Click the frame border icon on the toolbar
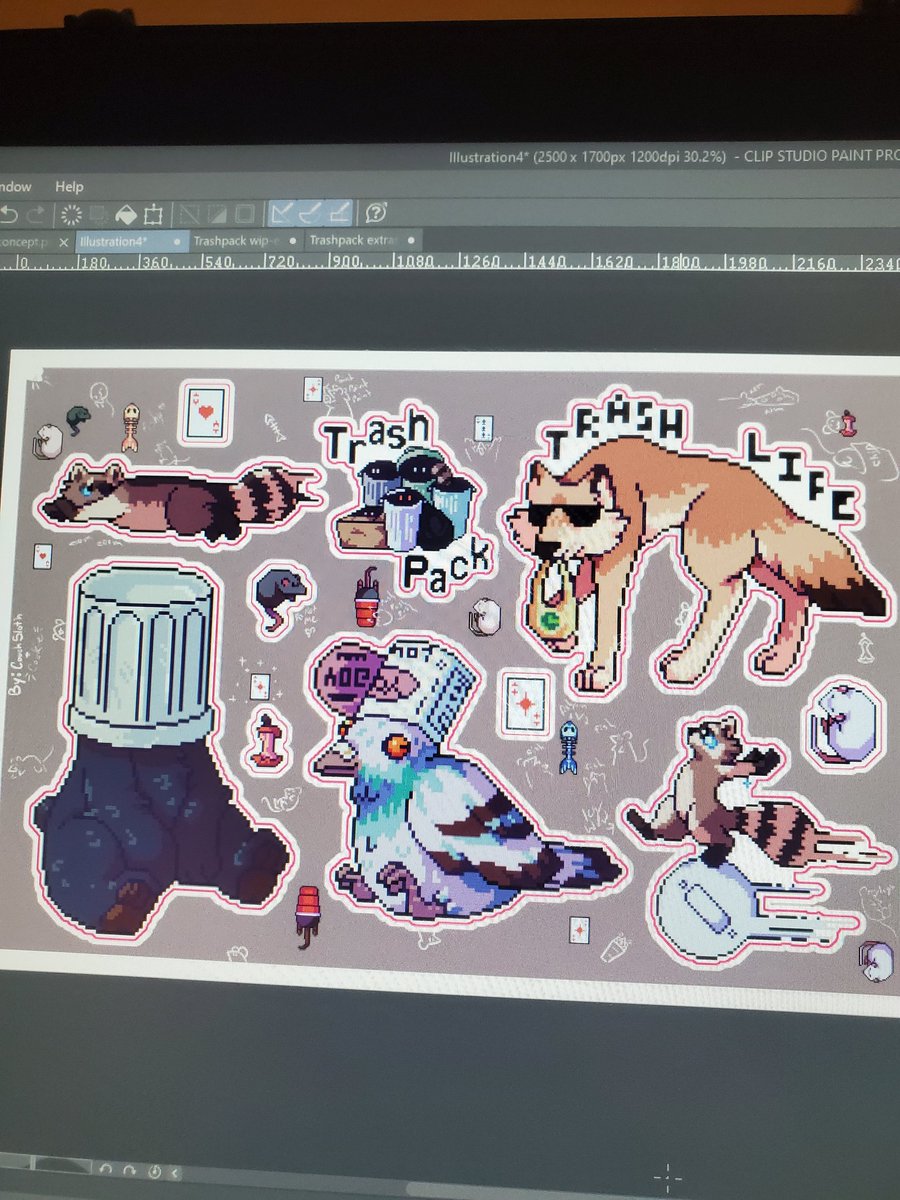 153,213
